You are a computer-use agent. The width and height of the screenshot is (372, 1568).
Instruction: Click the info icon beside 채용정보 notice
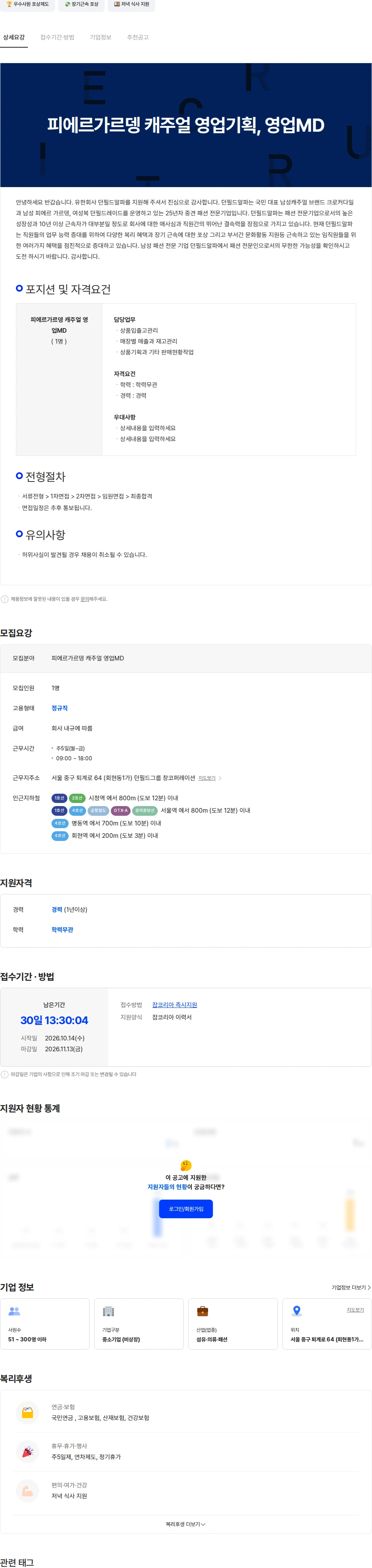[x=5, y=599]
